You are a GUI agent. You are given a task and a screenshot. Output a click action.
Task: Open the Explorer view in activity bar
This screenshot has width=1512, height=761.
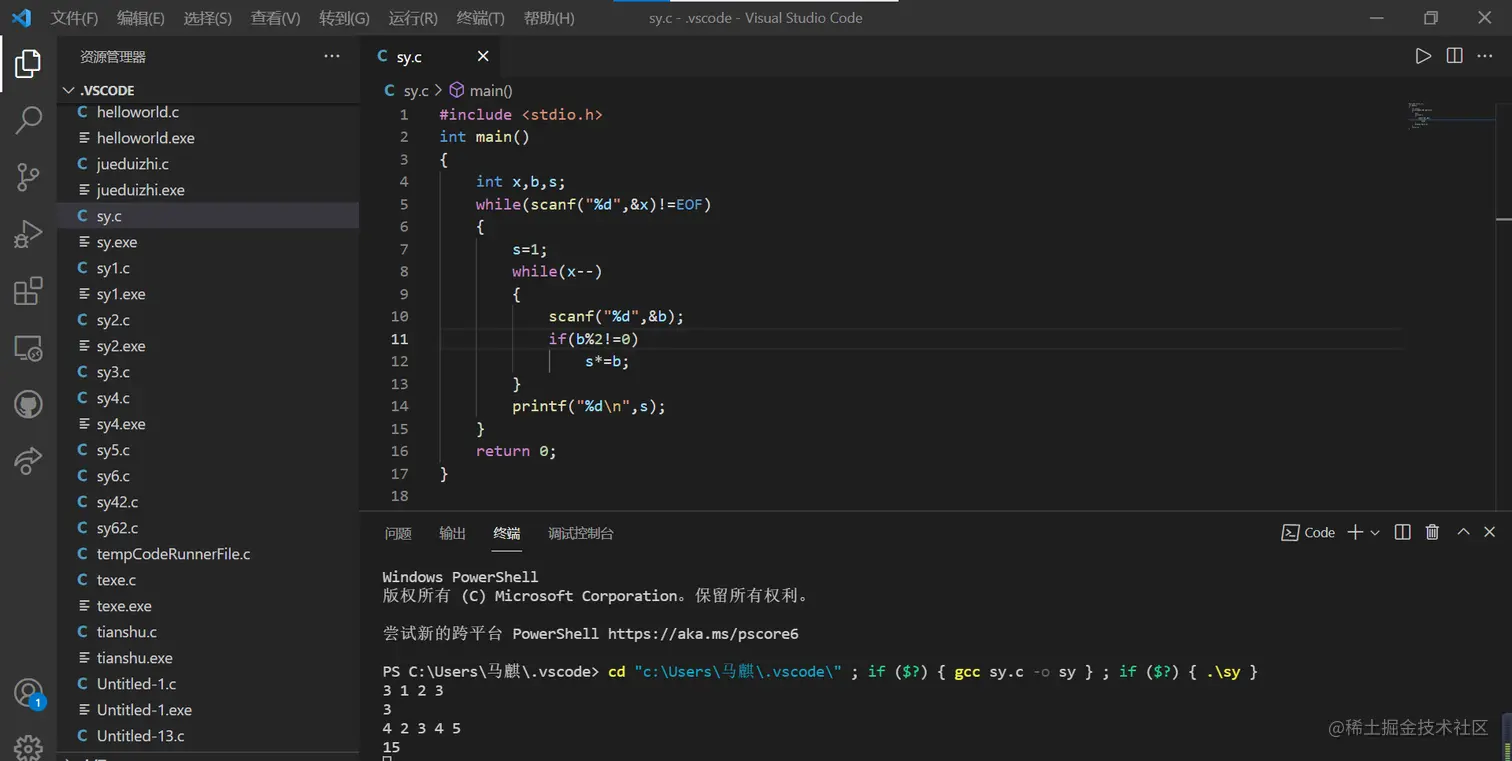tap(28, 64)
